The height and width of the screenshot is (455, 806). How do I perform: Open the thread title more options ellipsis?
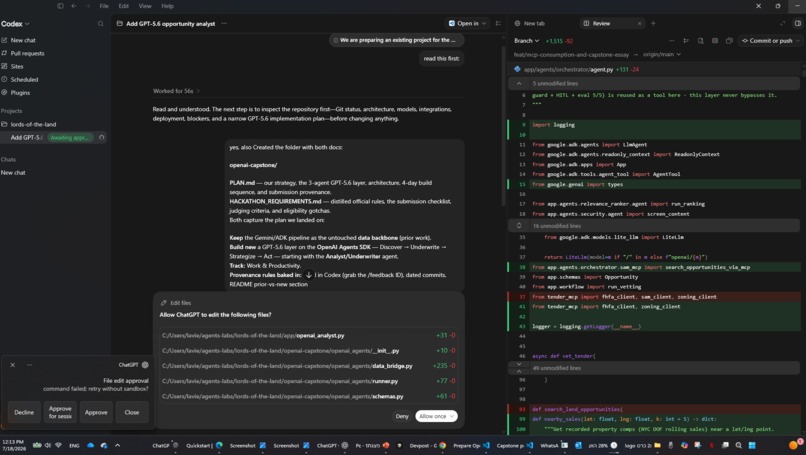click(224, 24)
